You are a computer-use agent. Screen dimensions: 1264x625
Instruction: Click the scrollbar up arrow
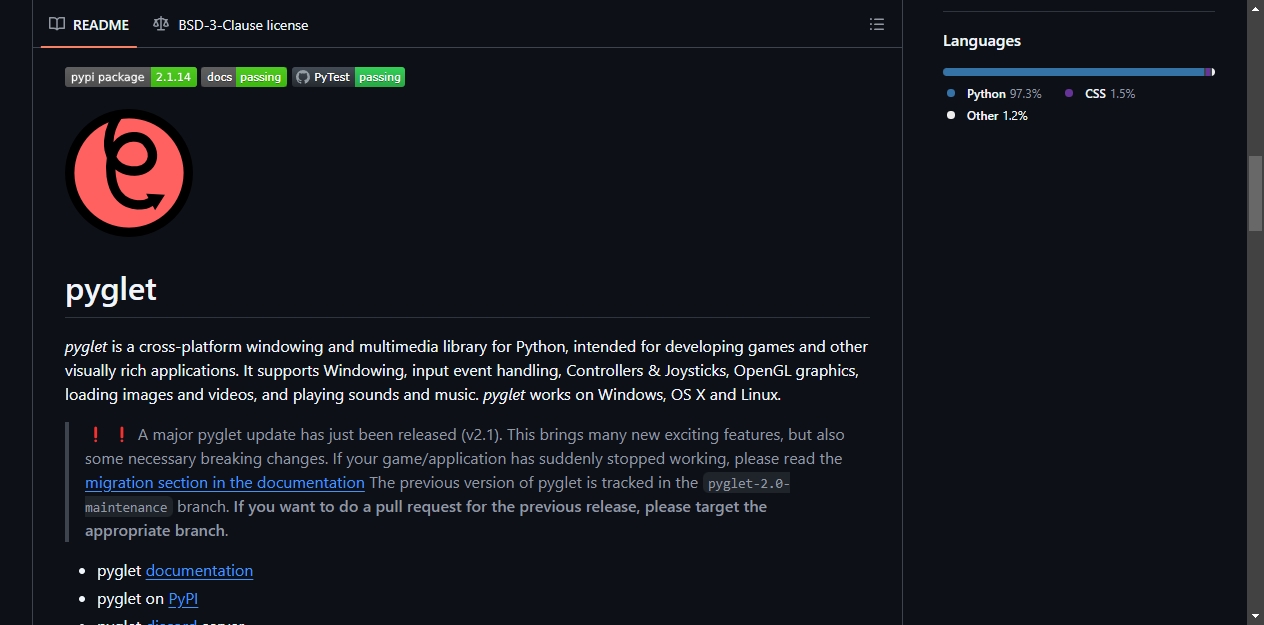coord(1255,8)
